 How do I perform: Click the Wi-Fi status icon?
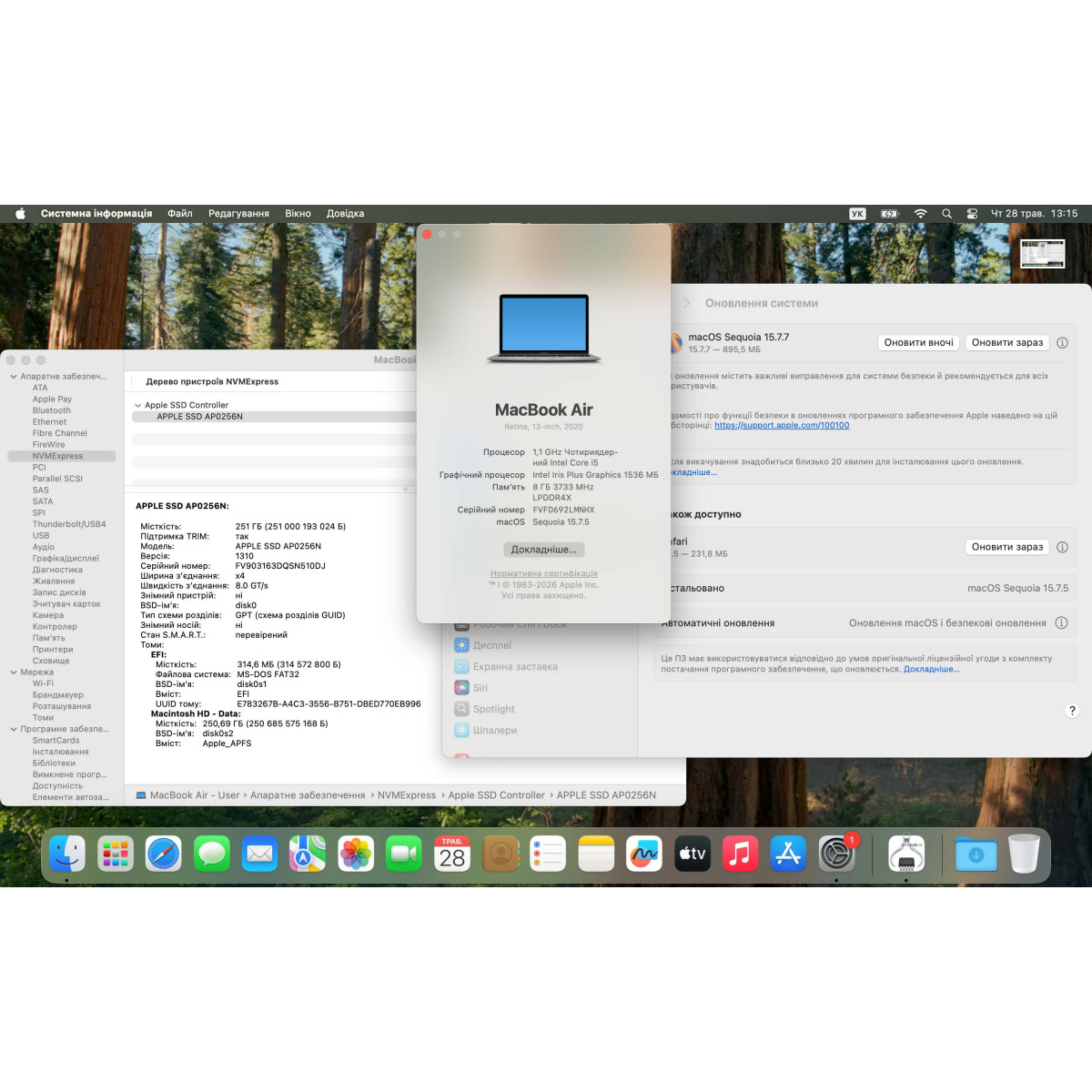coord(920,214)
